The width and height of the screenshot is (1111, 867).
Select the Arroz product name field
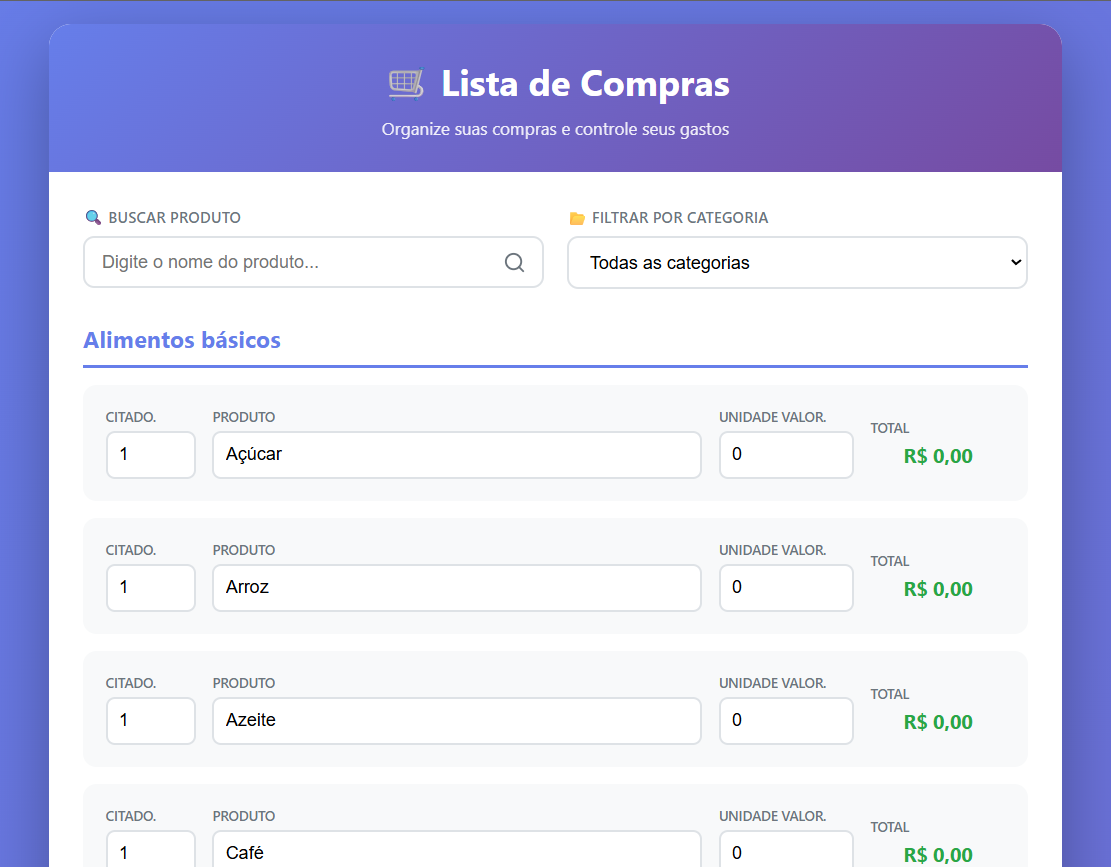pyautogui.click(x=456, y=588)
